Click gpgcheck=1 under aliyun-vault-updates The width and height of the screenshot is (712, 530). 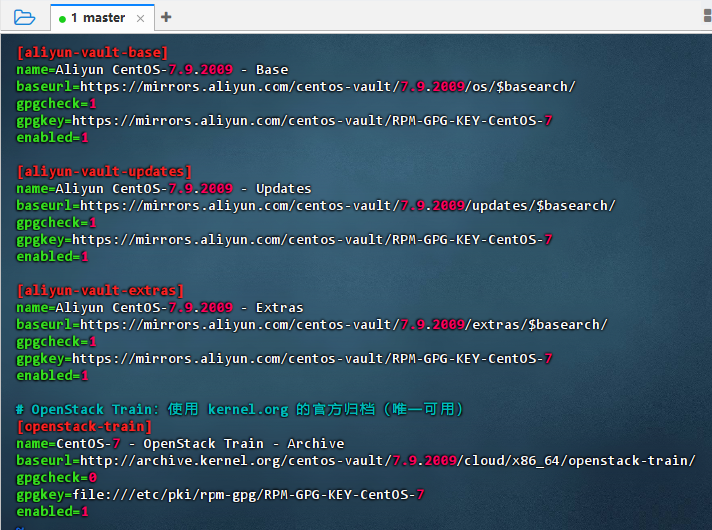(56, 223)
